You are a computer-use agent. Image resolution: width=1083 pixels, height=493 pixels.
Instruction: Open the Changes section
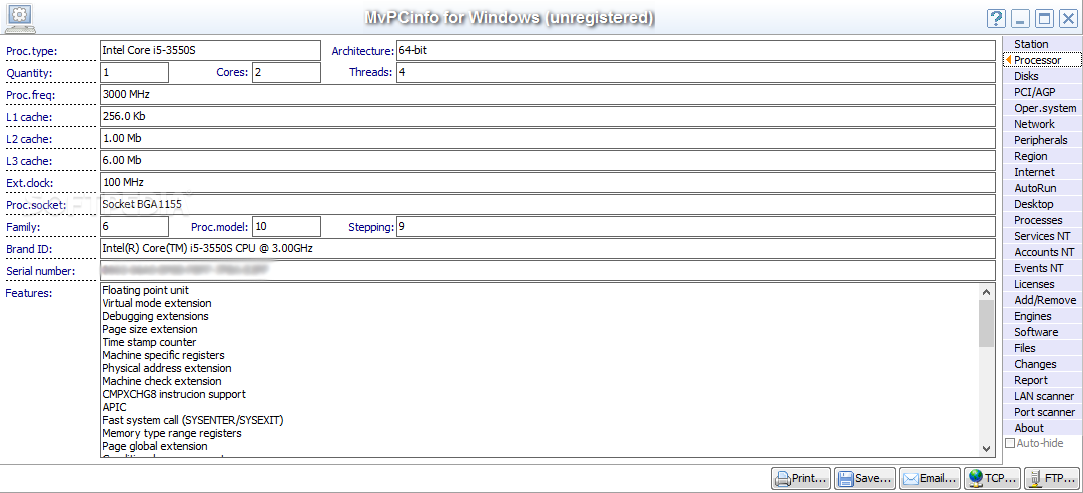1042,364
